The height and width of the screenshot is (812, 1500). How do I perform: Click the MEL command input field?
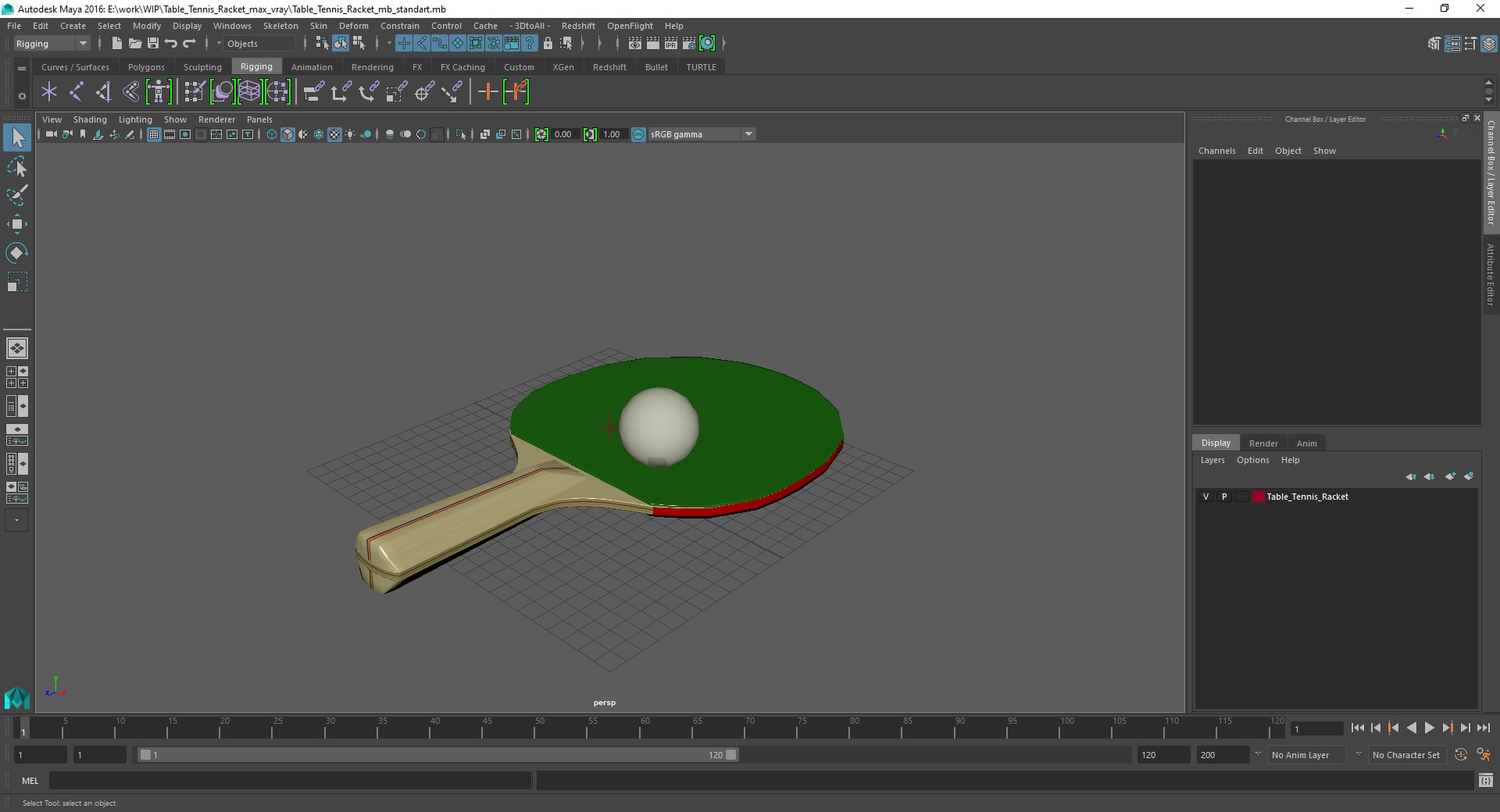pyautogui.click(x=291, y=781)
